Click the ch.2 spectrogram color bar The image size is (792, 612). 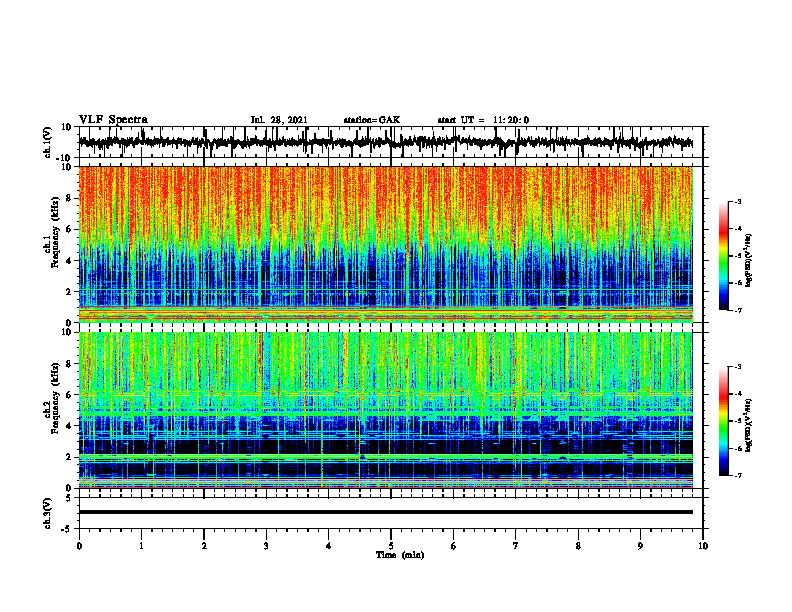(723, 421)
